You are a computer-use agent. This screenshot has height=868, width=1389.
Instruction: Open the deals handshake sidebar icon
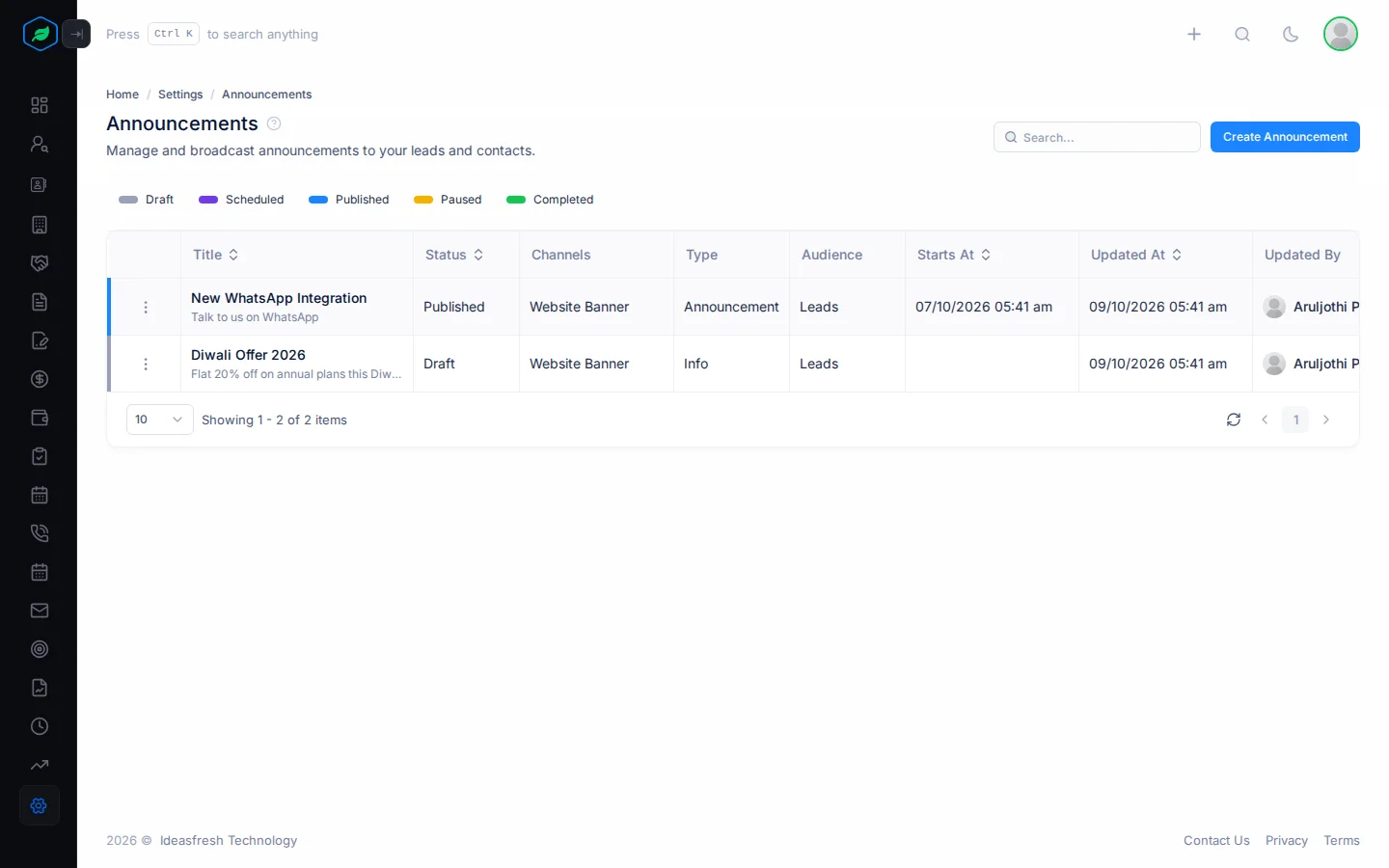40,263
